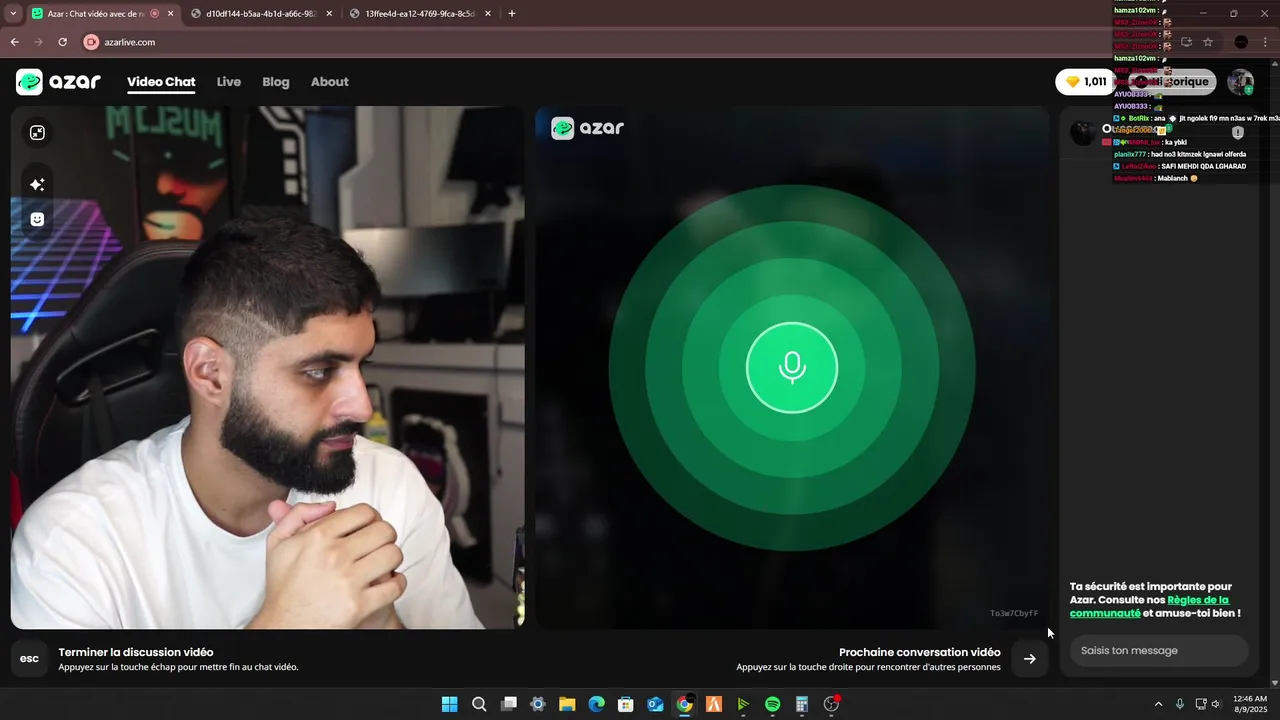Go back with the browser back arrow
This screenshot has height=720, width=1280.
coord(14,42)
